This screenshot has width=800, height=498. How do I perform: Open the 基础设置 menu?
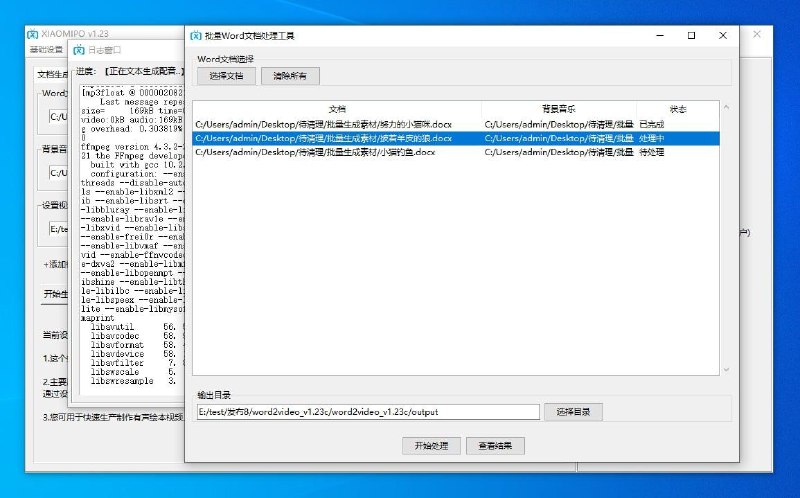pyautogui.click(x=45, y=49)
